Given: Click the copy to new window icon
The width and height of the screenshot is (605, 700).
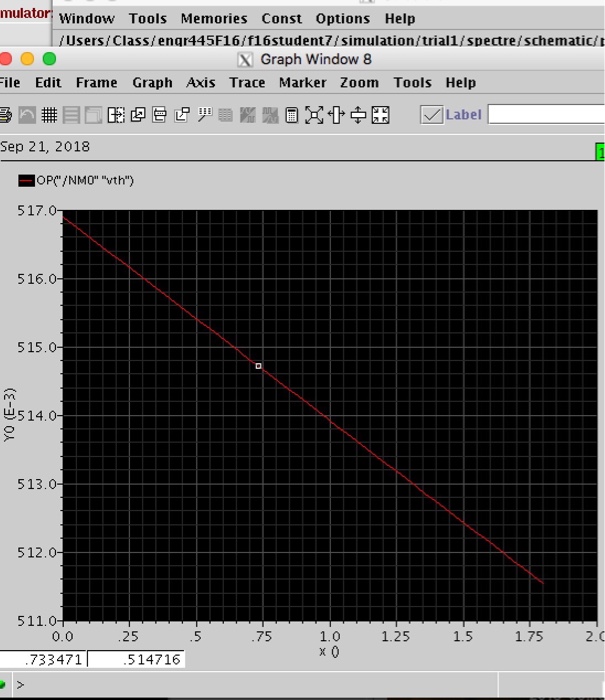Looking at the screenshot, I should click(x=138, y=115).
